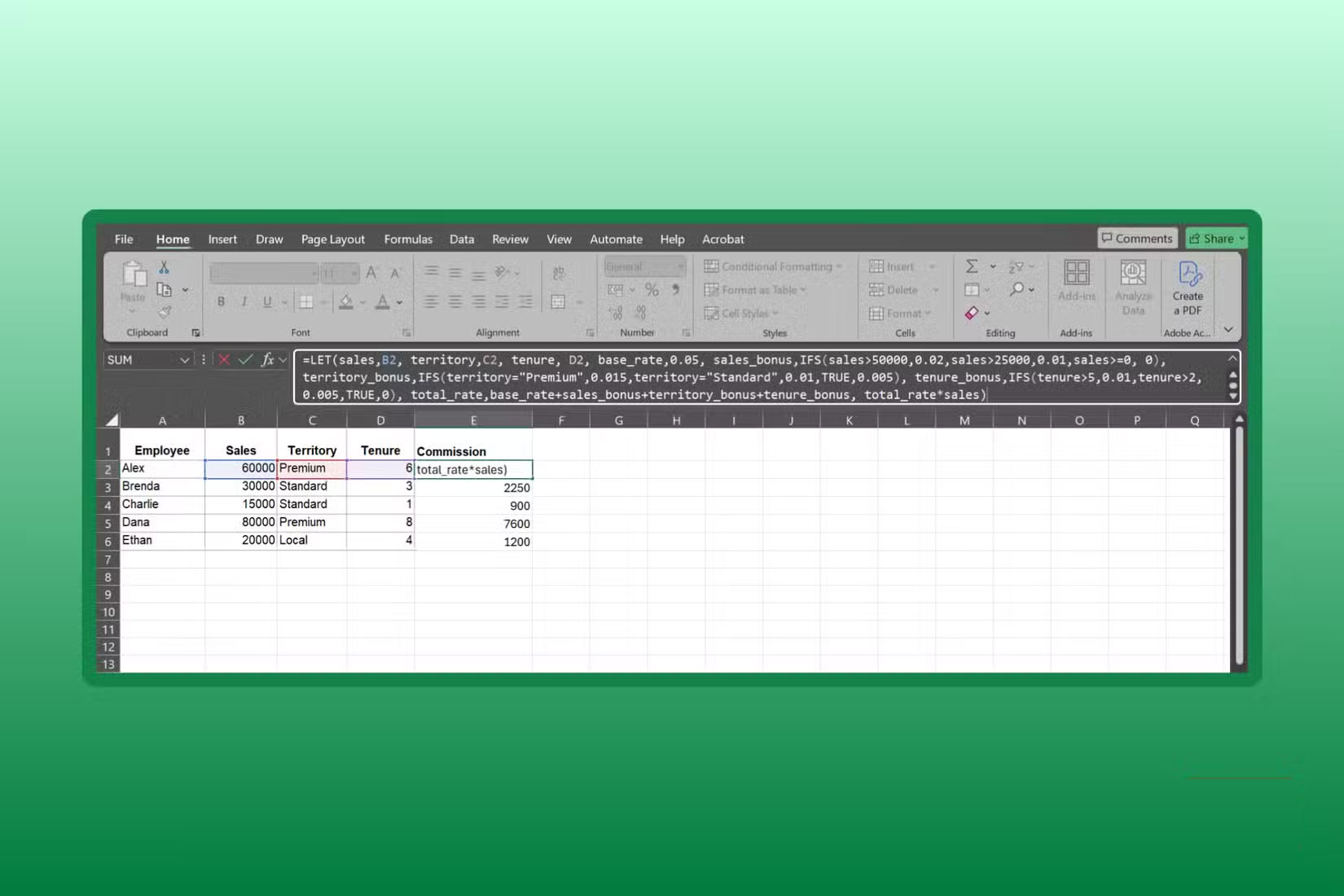Select cell B2 containing Alex's sales
The height and width of the screenshot is (896, 1344).
tap(241, 468)
